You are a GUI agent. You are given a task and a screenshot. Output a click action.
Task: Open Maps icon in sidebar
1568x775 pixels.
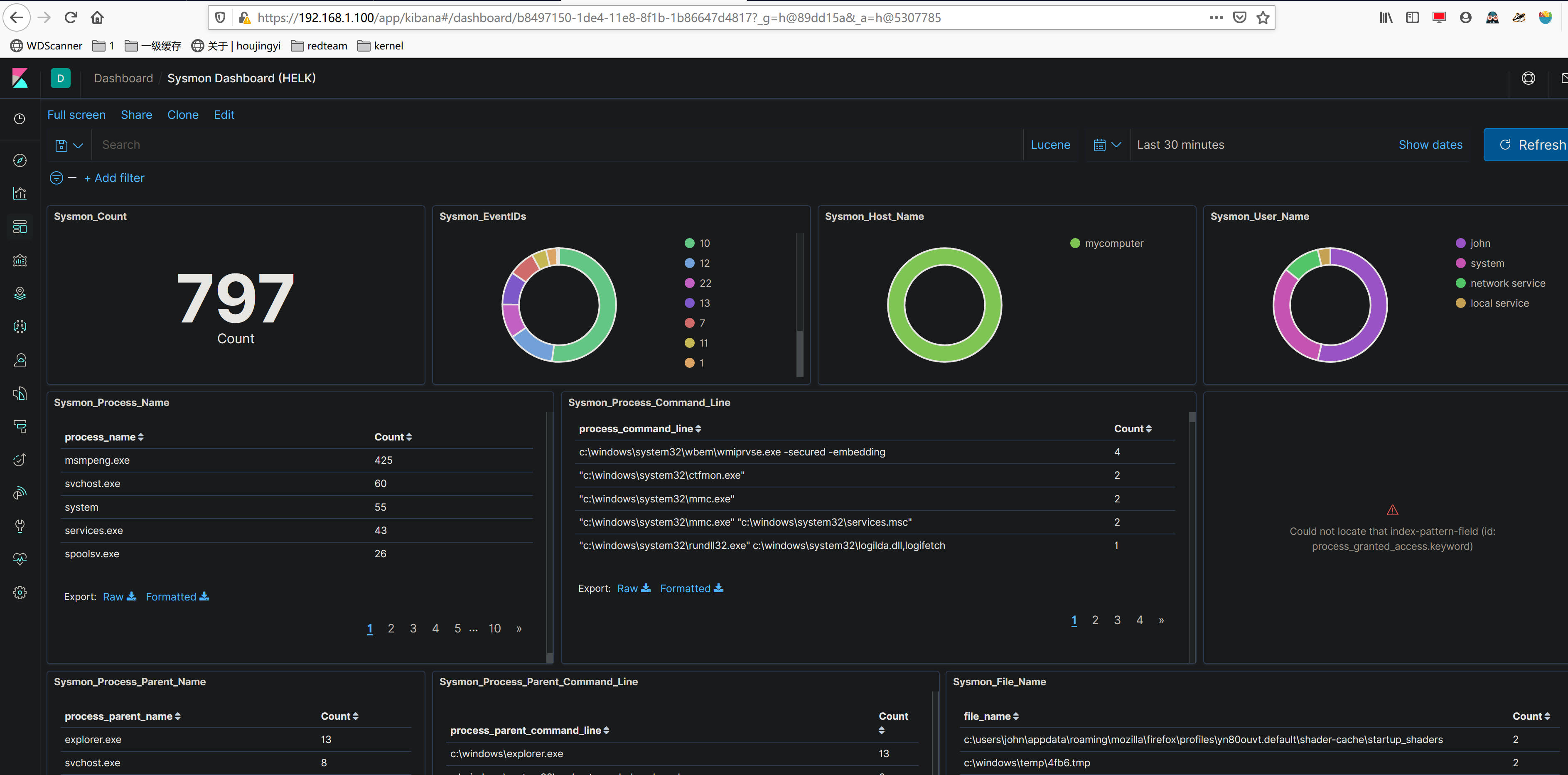(20, 293)
